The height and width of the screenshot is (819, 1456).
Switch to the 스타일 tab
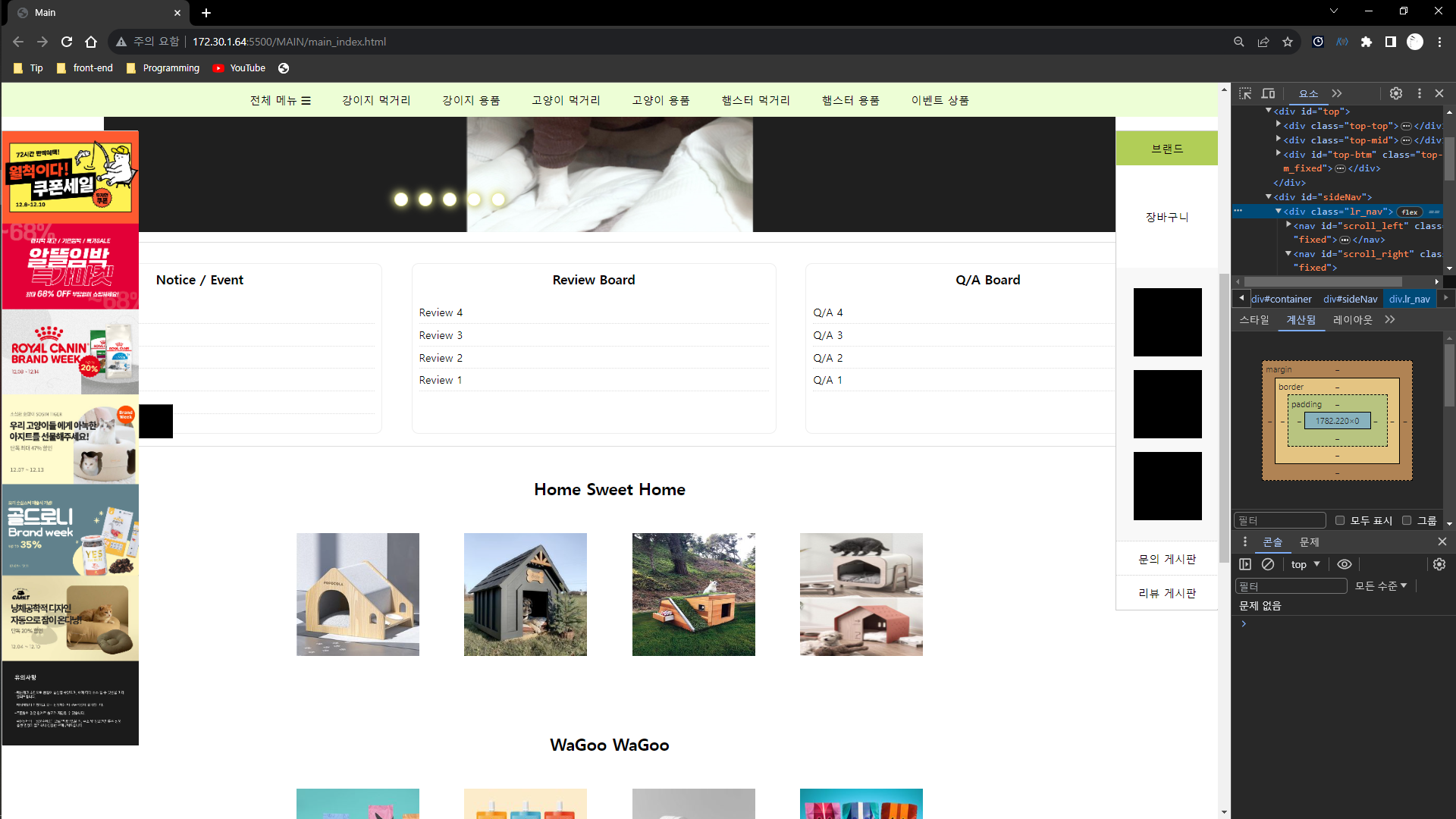[1254, 320]
